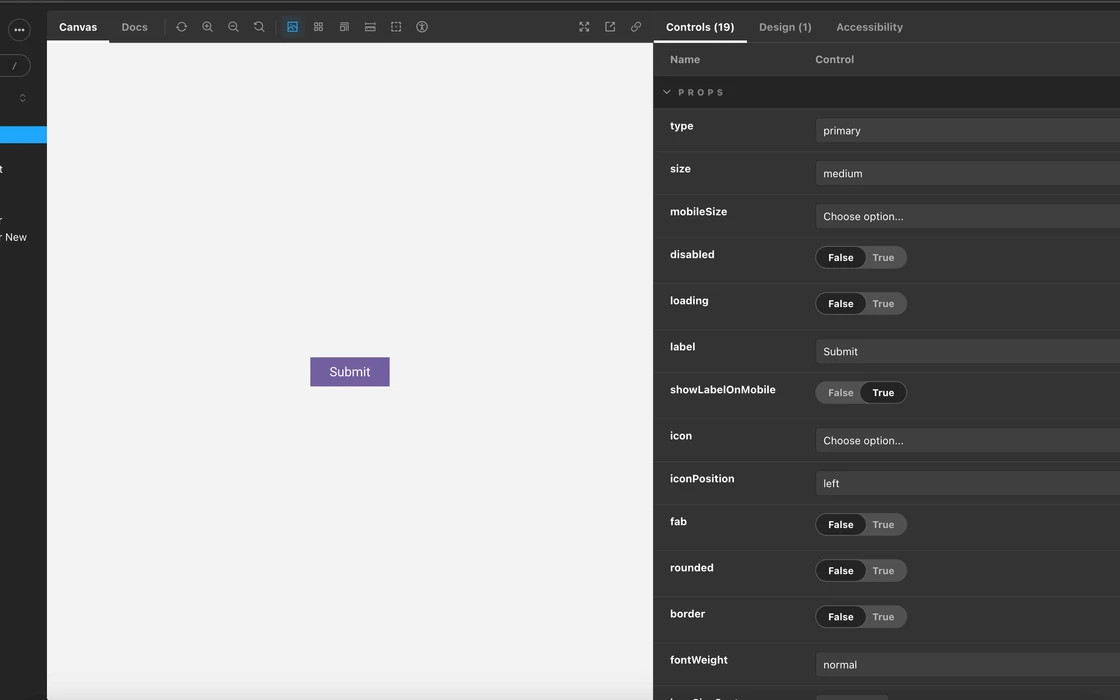Viewport: 1120px width, 700px height.
Task: Edit the label field containing Submit
Action: click(968, 351)
